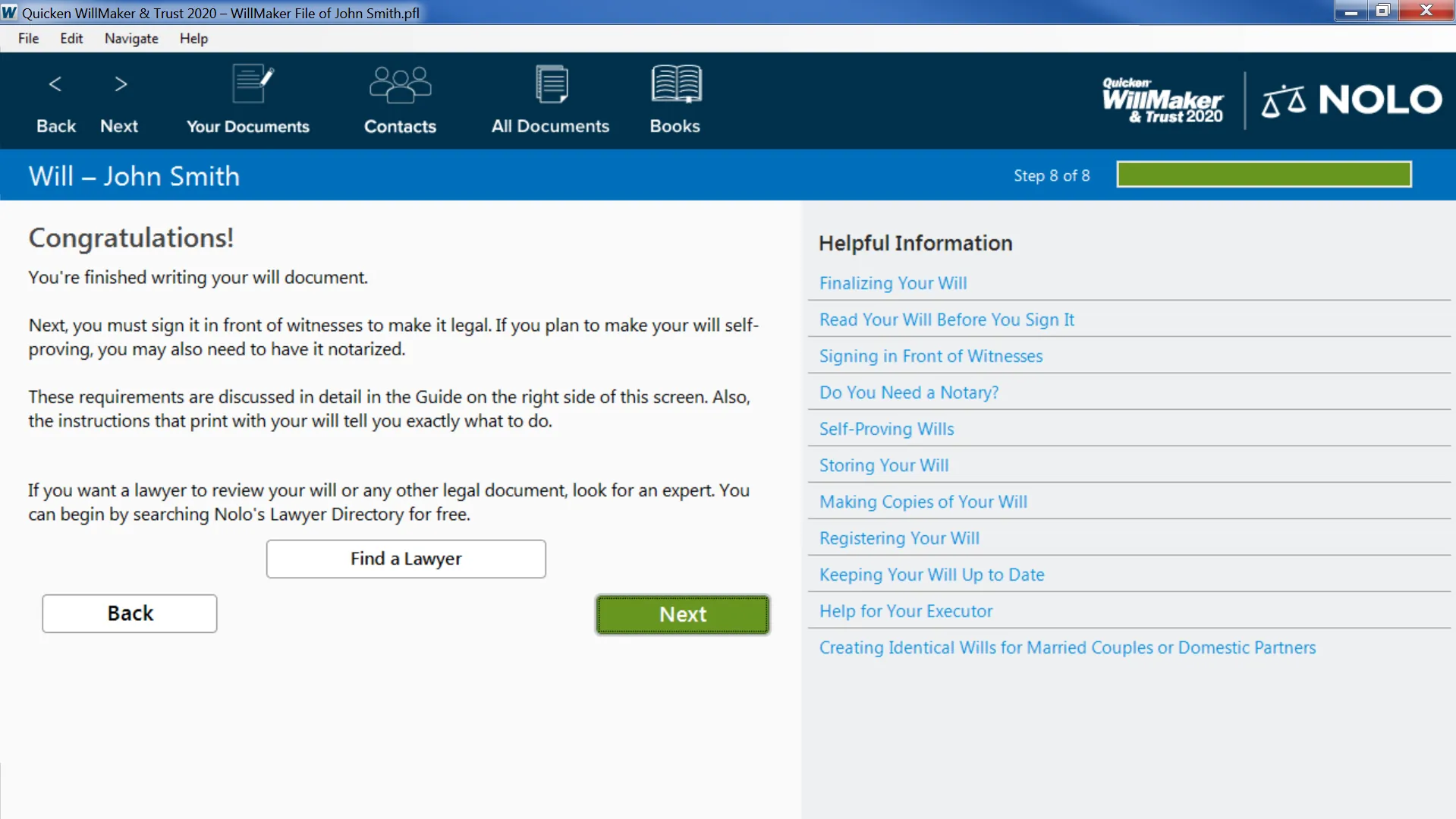
Task: Click the green step progress bar
Action: pyautogui.click(x=1264, y=175)
